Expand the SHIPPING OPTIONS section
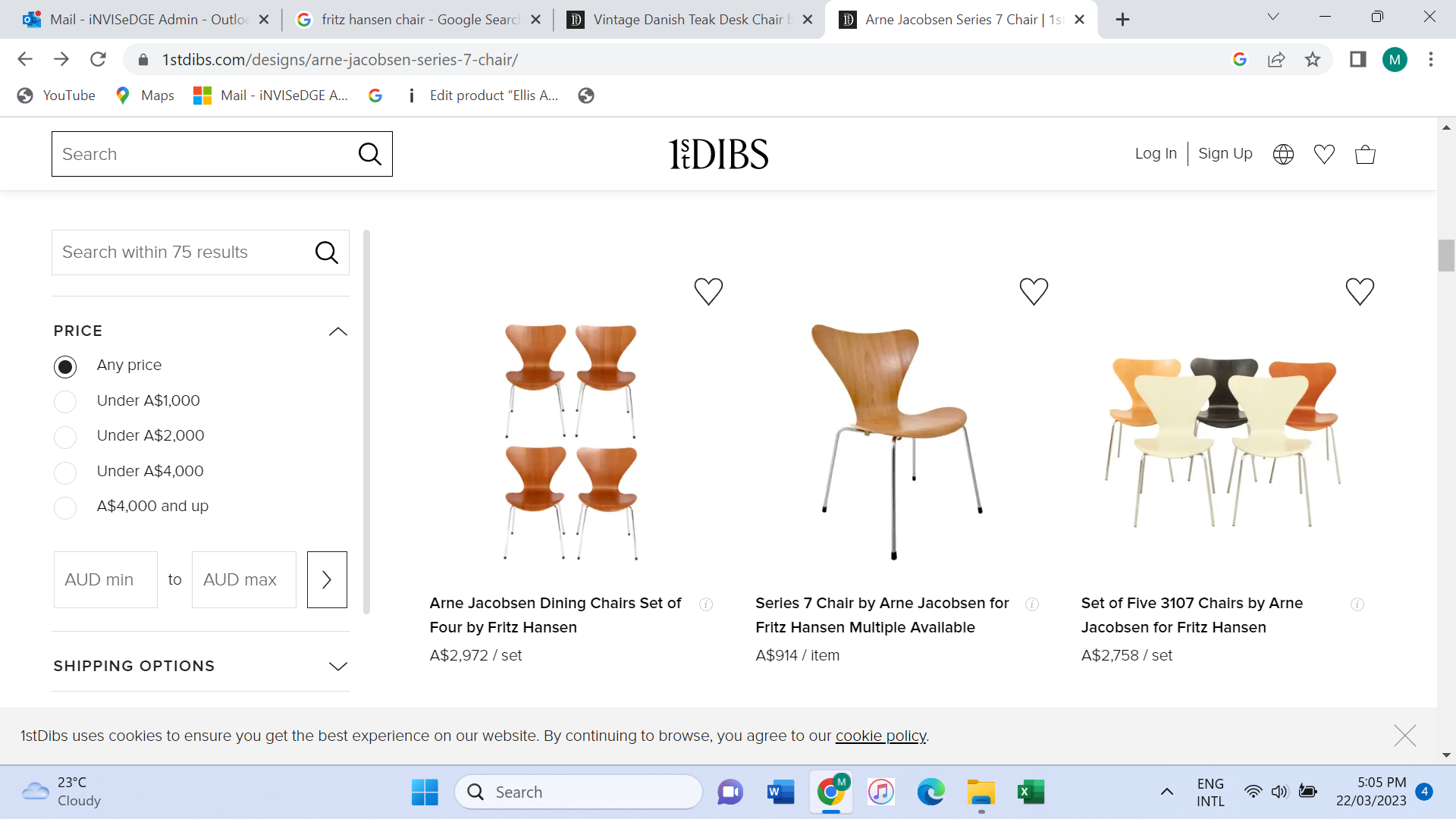This screenshot has height=819, width=1456. pyautogui.click(x=338, y=667)
